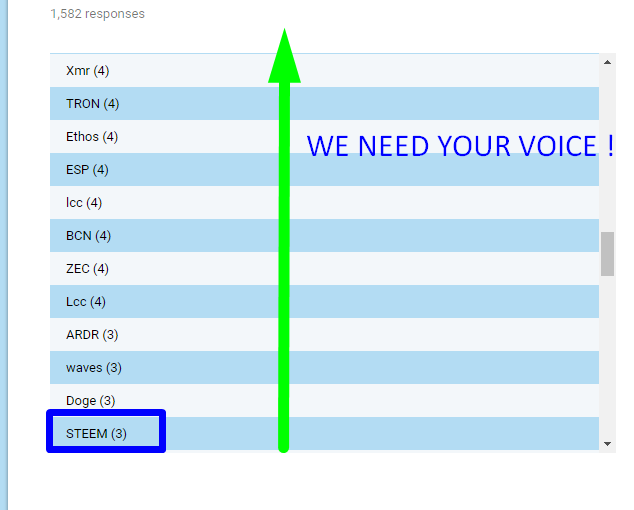Select the "lcc (4)" lowercase response row
634x510 pixels.
(x=324, y=203)
